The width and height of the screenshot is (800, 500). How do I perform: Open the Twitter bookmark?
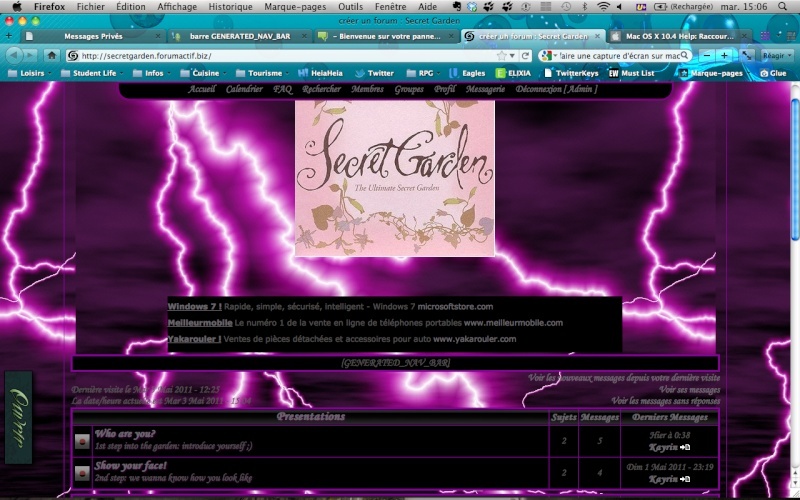375,73
